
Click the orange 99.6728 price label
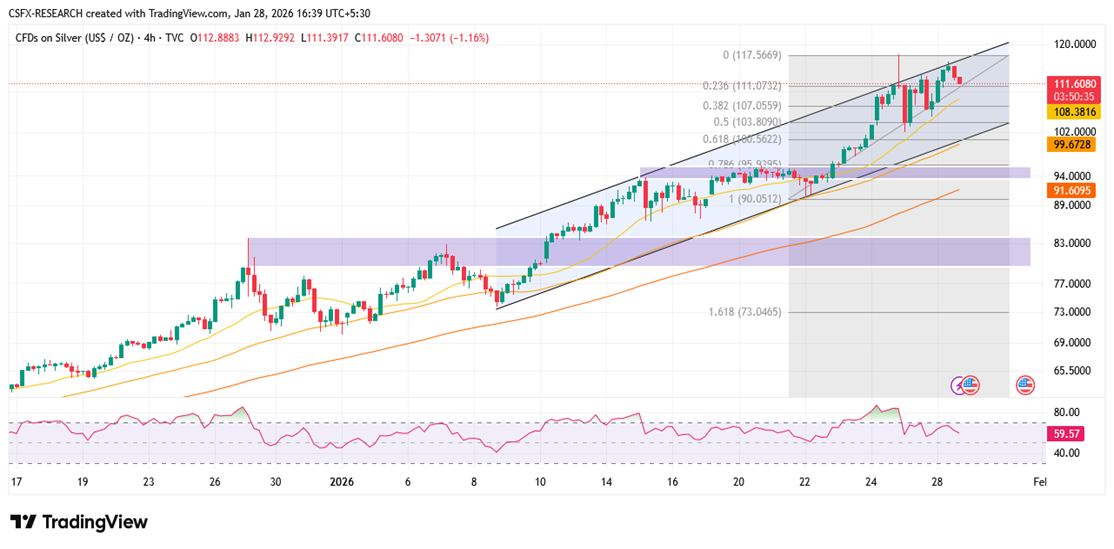pos(1074,145)
